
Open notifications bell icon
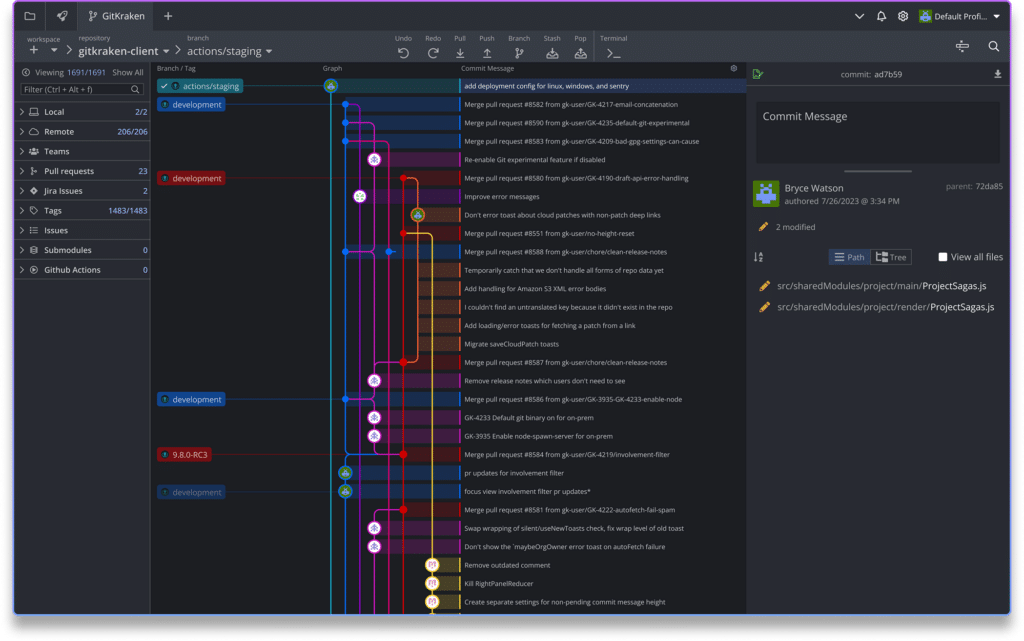click(881, 16)
